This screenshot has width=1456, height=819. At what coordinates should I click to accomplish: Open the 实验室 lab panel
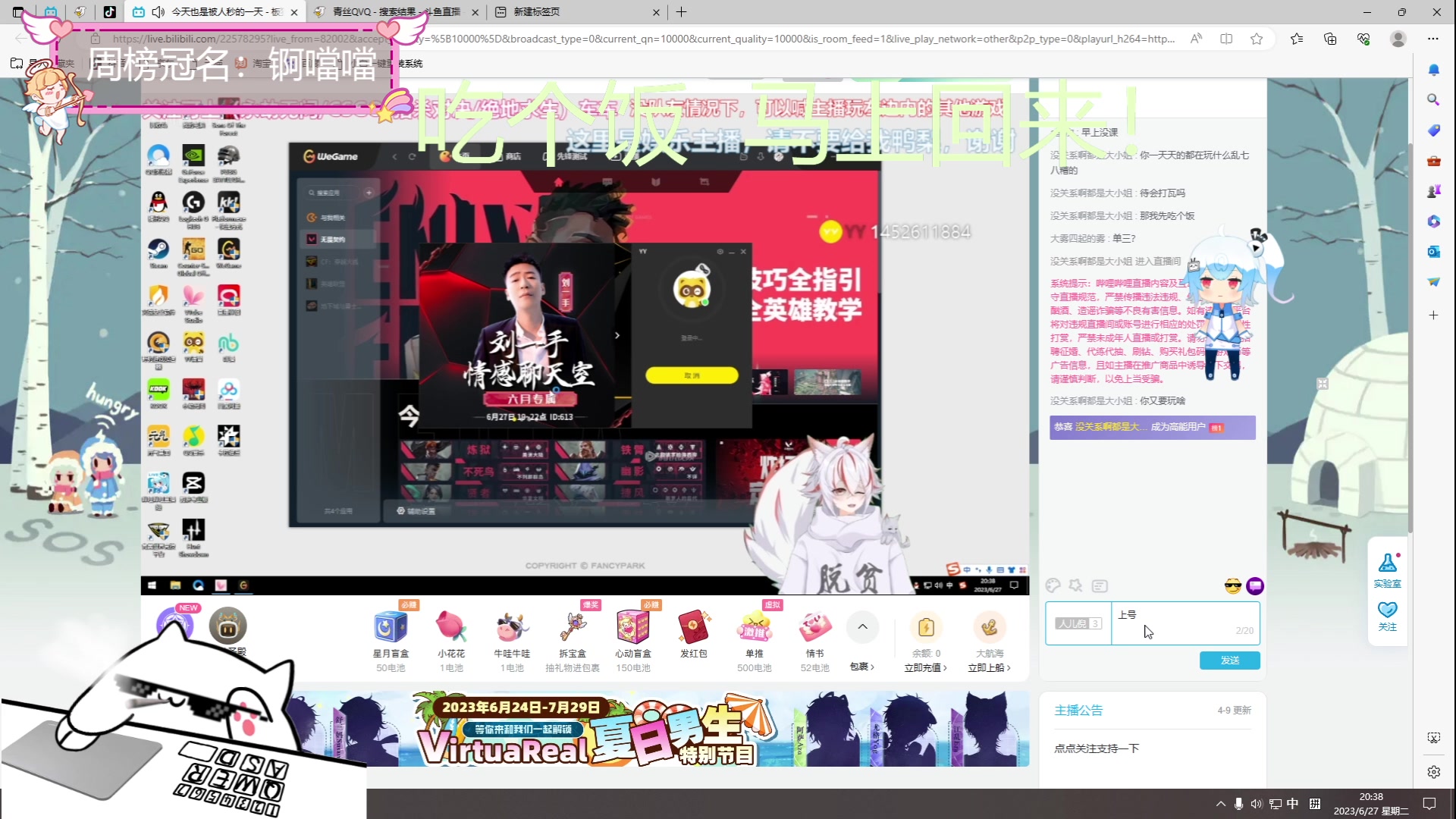[1387, 570]
